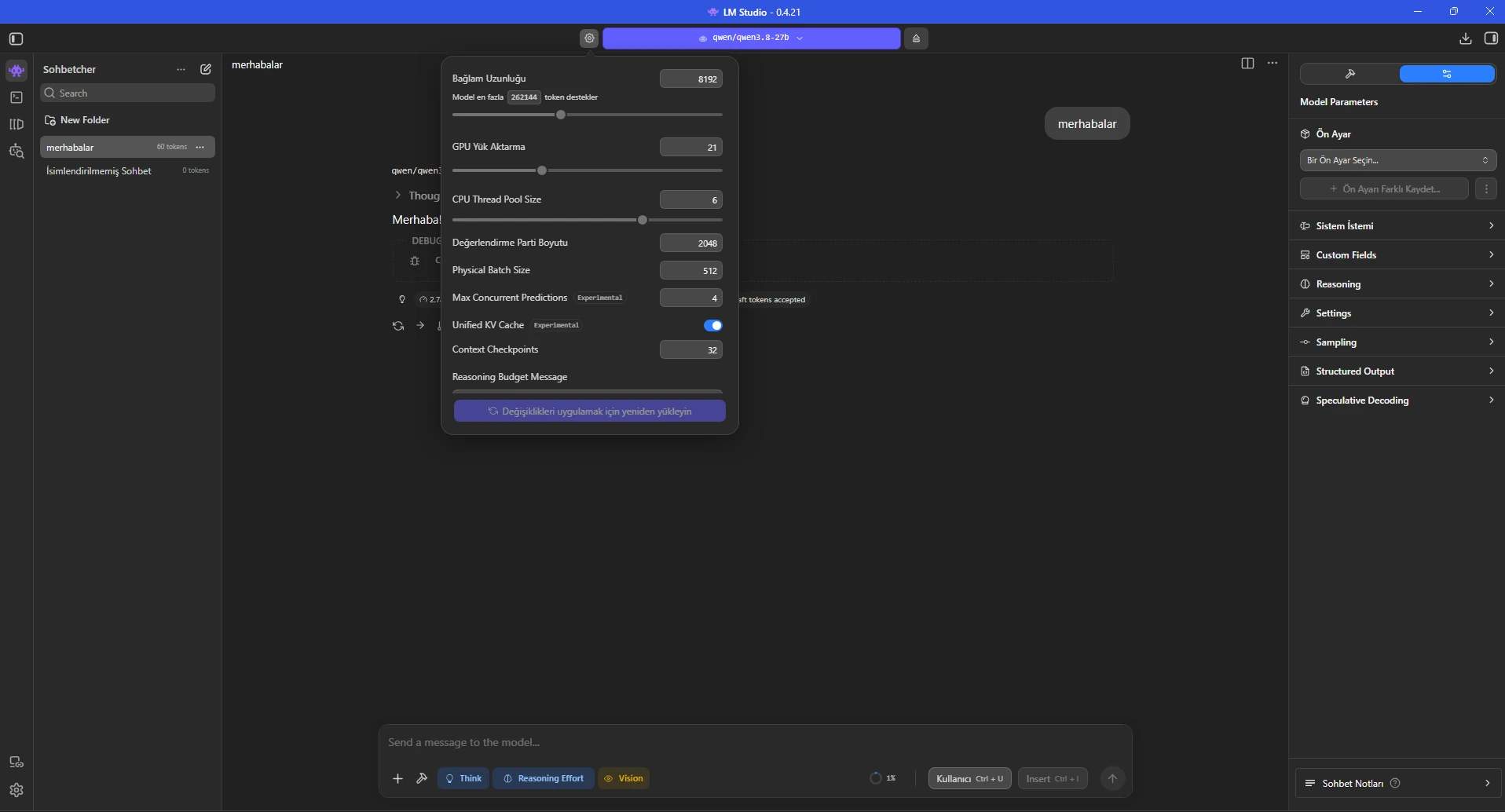Click Değişiklikleri uygulamak için yeniden yükleyin
The width and height of the screenshot is (1505, 812).
click(x=589, y=411)
